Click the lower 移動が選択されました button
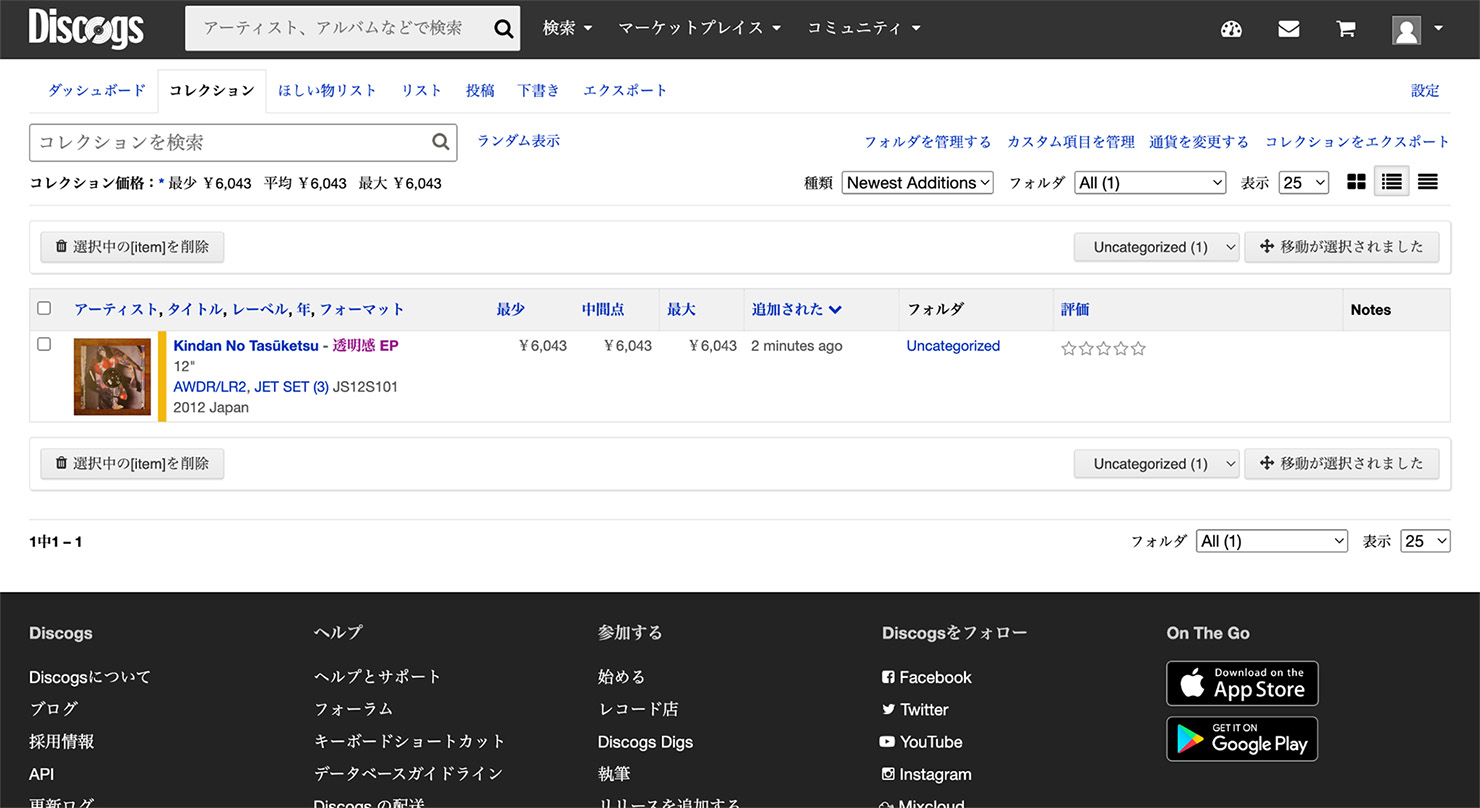1480x808 pixels. [1341, 464]
